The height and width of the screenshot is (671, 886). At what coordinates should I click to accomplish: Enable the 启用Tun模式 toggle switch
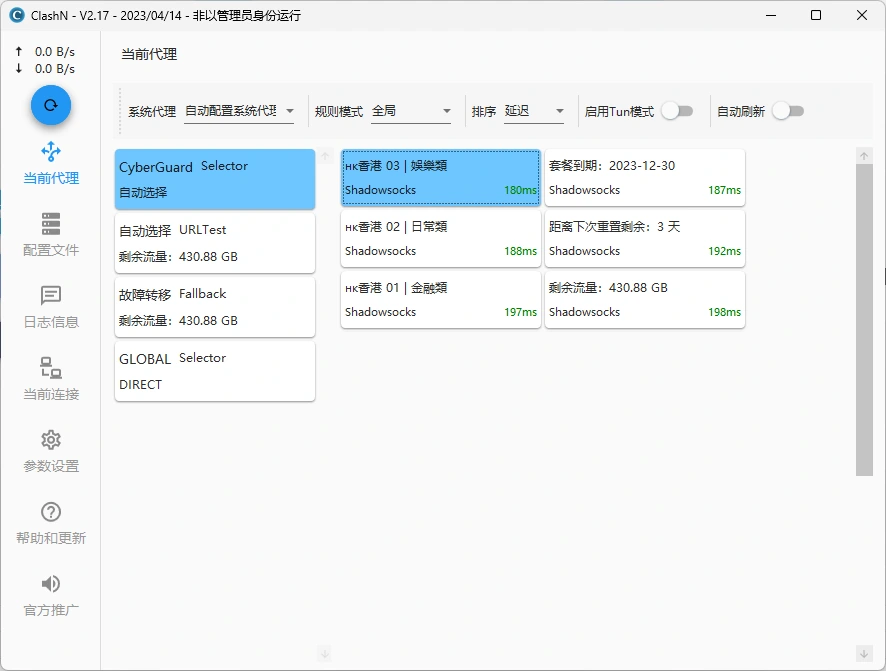point(677,111)
